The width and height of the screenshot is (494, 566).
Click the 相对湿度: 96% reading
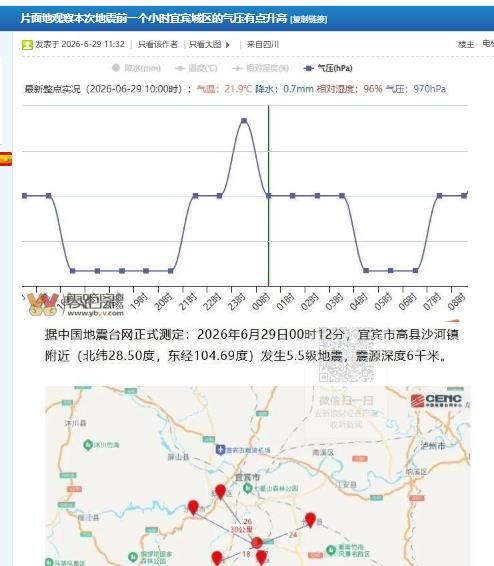[x=350, y=89]
